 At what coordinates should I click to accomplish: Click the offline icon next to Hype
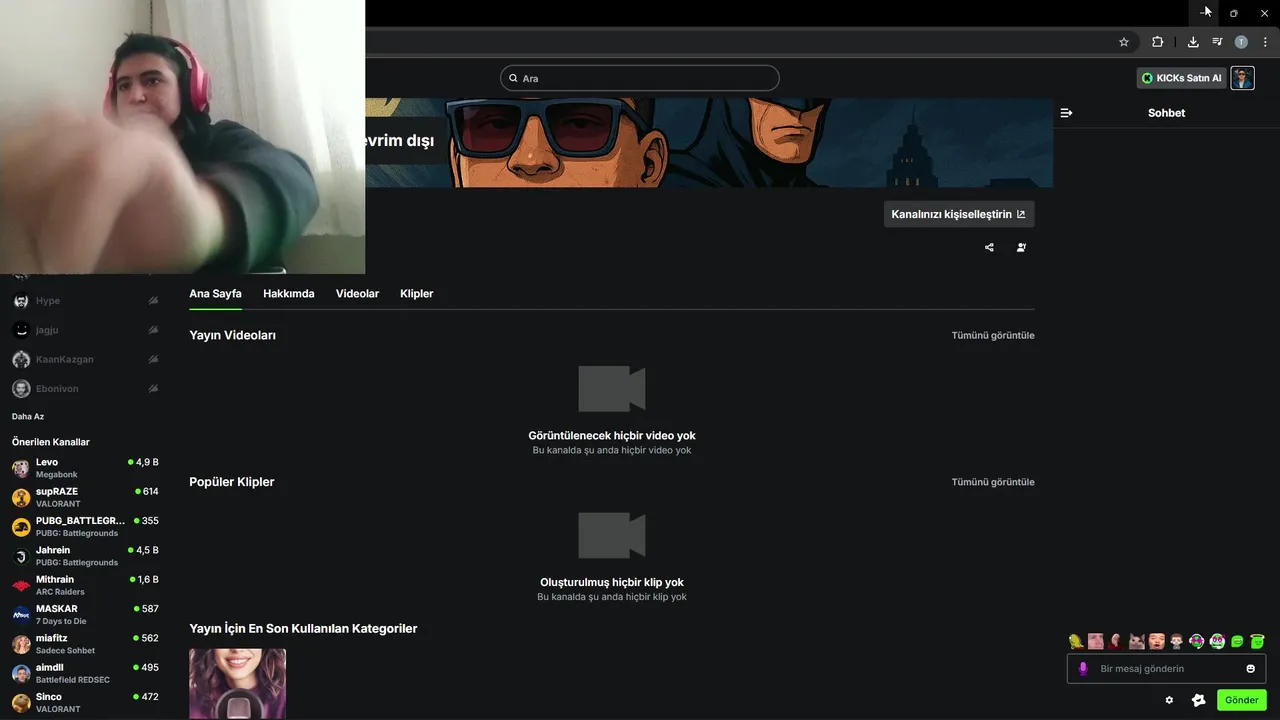(153, 301)
